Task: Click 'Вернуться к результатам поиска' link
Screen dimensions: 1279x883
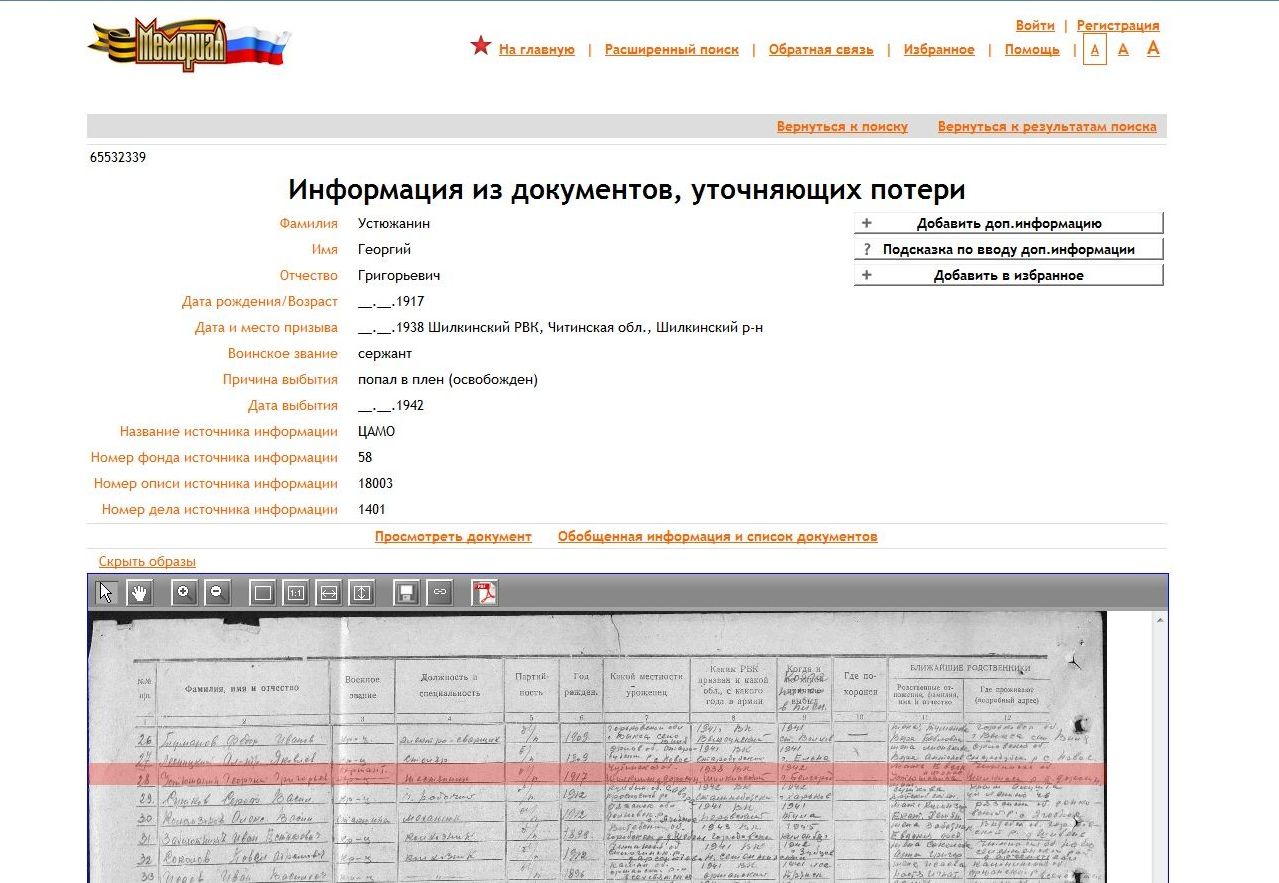Action: [x=1046, y=127]
